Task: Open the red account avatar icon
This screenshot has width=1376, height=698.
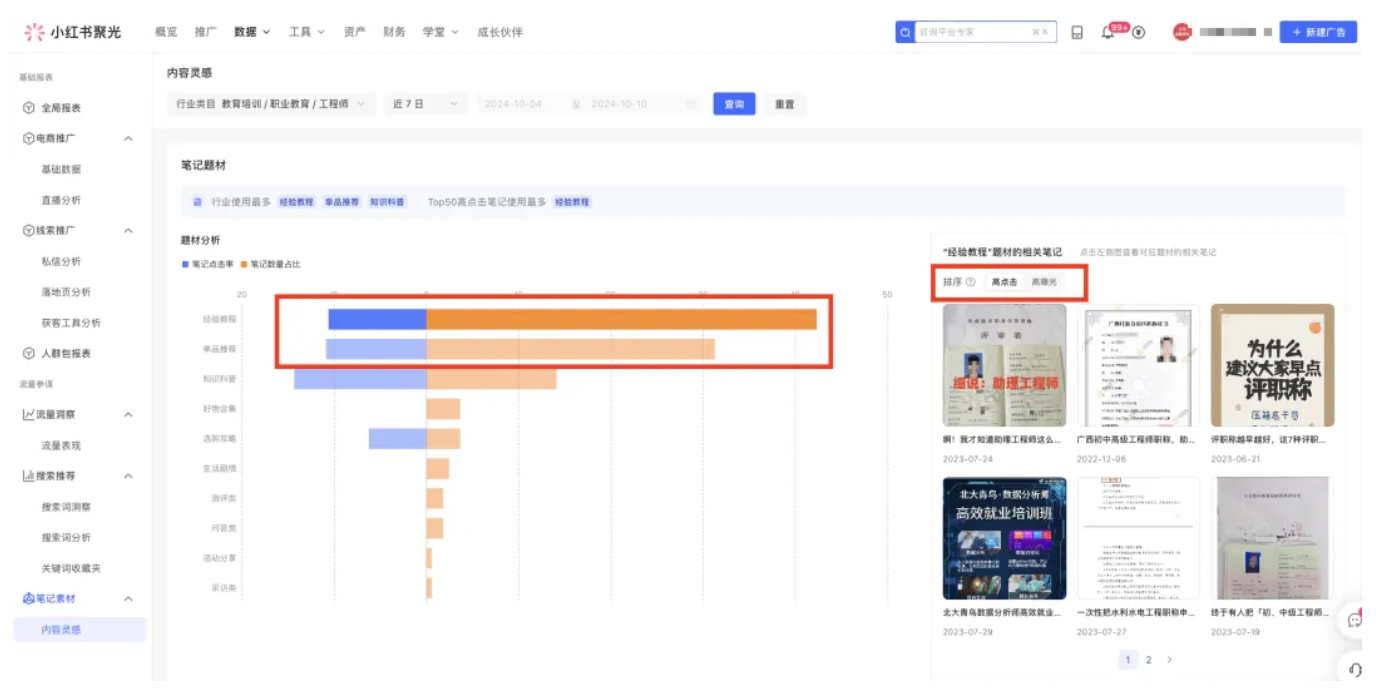Action: click(x=1182, y=32)
